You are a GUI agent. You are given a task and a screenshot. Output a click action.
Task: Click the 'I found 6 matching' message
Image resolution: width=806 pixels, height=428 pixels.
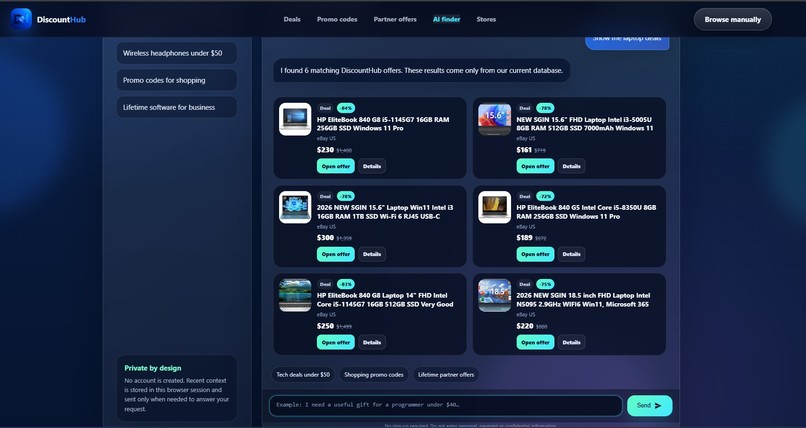click(422, 70)
